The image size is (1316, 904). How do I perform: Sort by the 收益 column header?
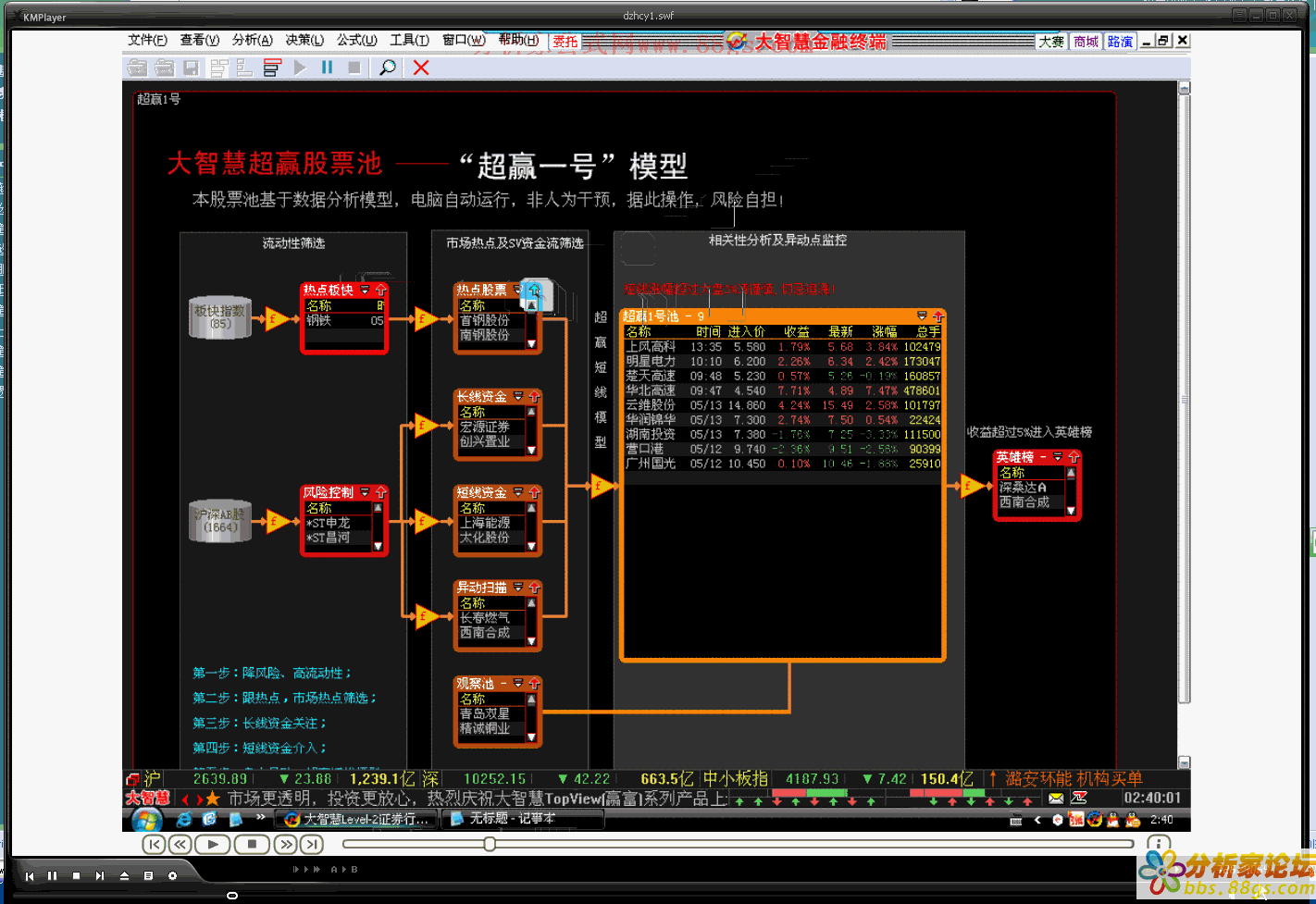pos(796,331)
